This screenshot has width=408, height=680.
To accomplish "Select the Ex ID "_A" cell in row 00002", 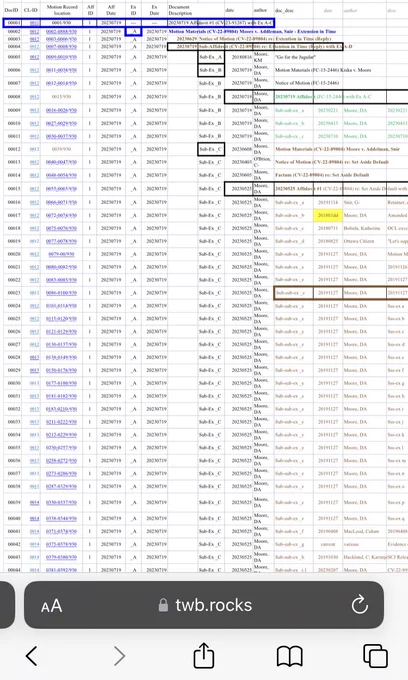I will [134, 32].
